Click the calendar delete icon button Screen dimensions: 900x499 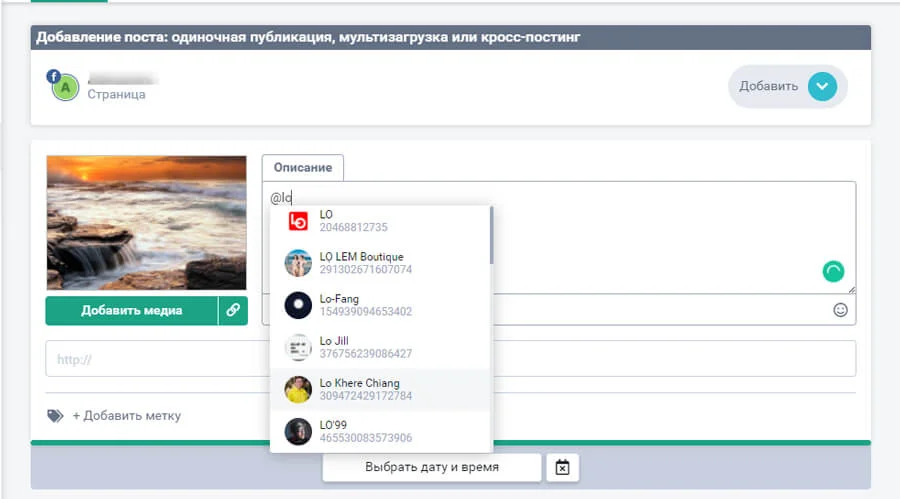(562, 467)
